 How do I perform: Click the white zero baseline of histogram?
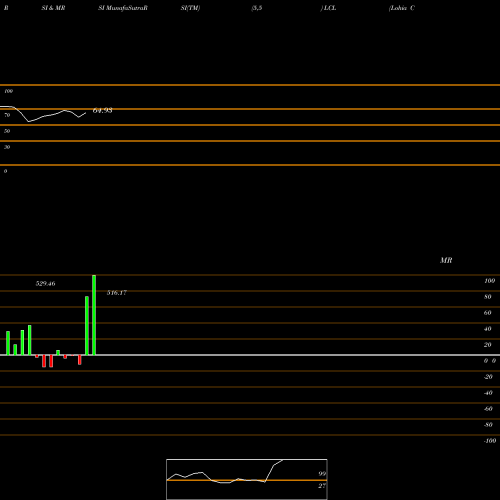pyautogui.click(x=250, y=355)
